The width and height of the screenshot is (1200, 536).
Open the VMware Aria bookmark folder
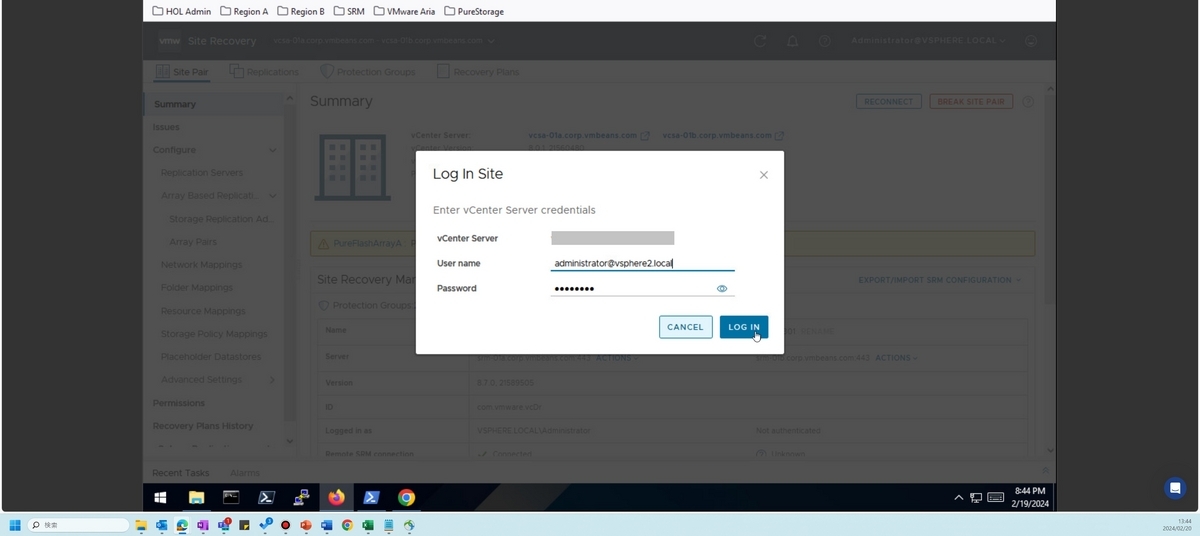coord(404,12)
